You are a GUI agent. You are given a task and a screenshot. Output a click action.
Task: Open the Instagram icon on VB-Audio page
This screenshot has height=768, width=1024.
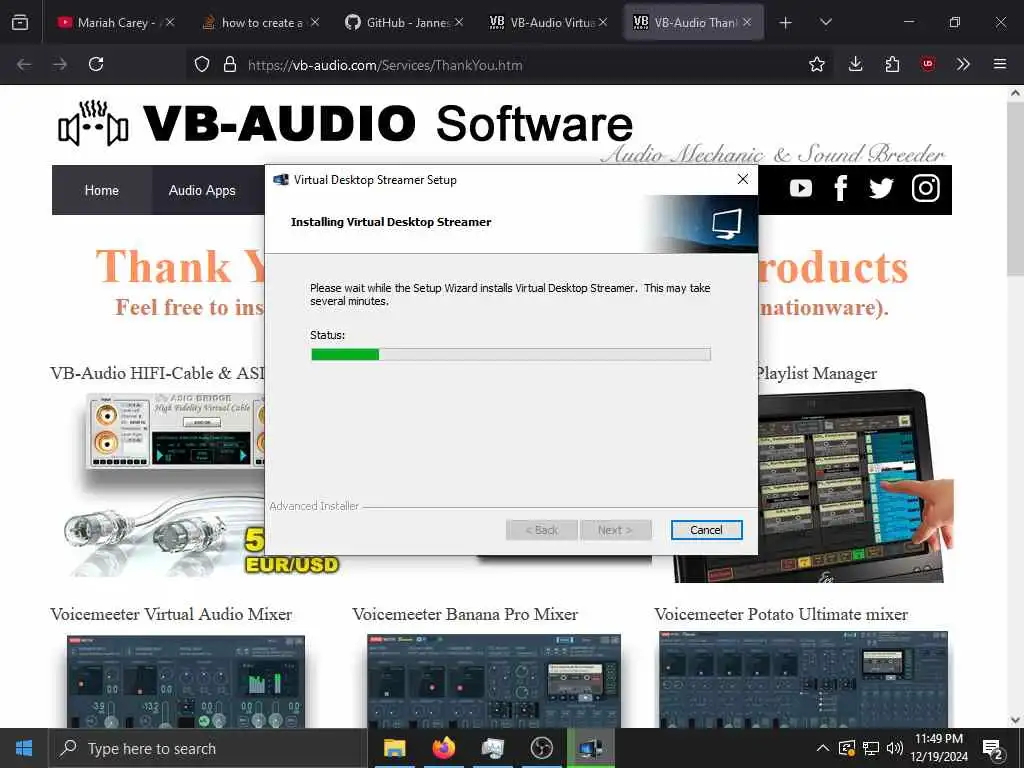click(x=925, y=189)
